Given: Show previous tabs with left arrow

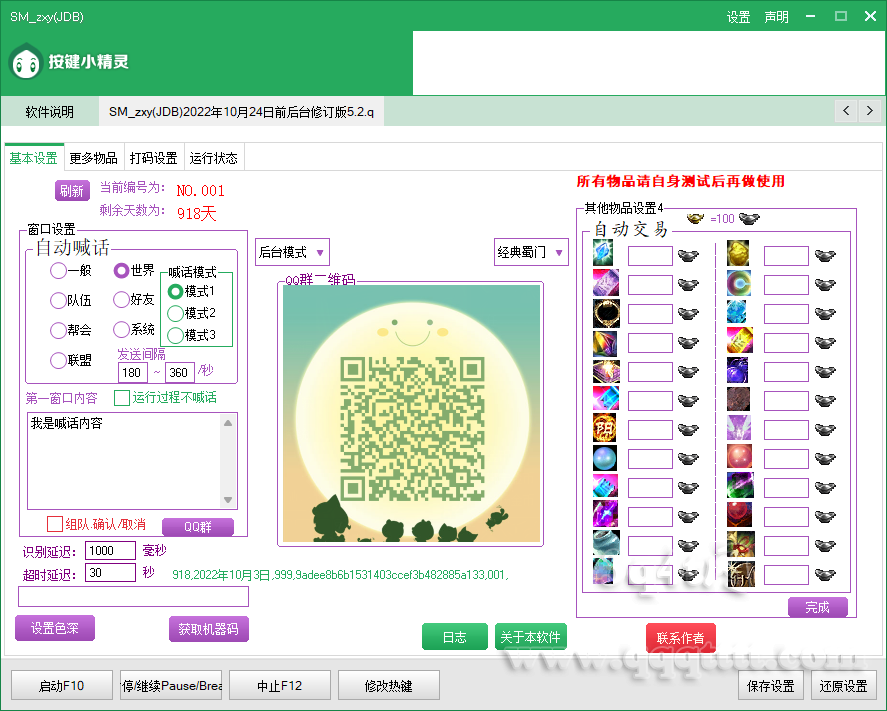Looking at the screenshot, I should 846,110.
